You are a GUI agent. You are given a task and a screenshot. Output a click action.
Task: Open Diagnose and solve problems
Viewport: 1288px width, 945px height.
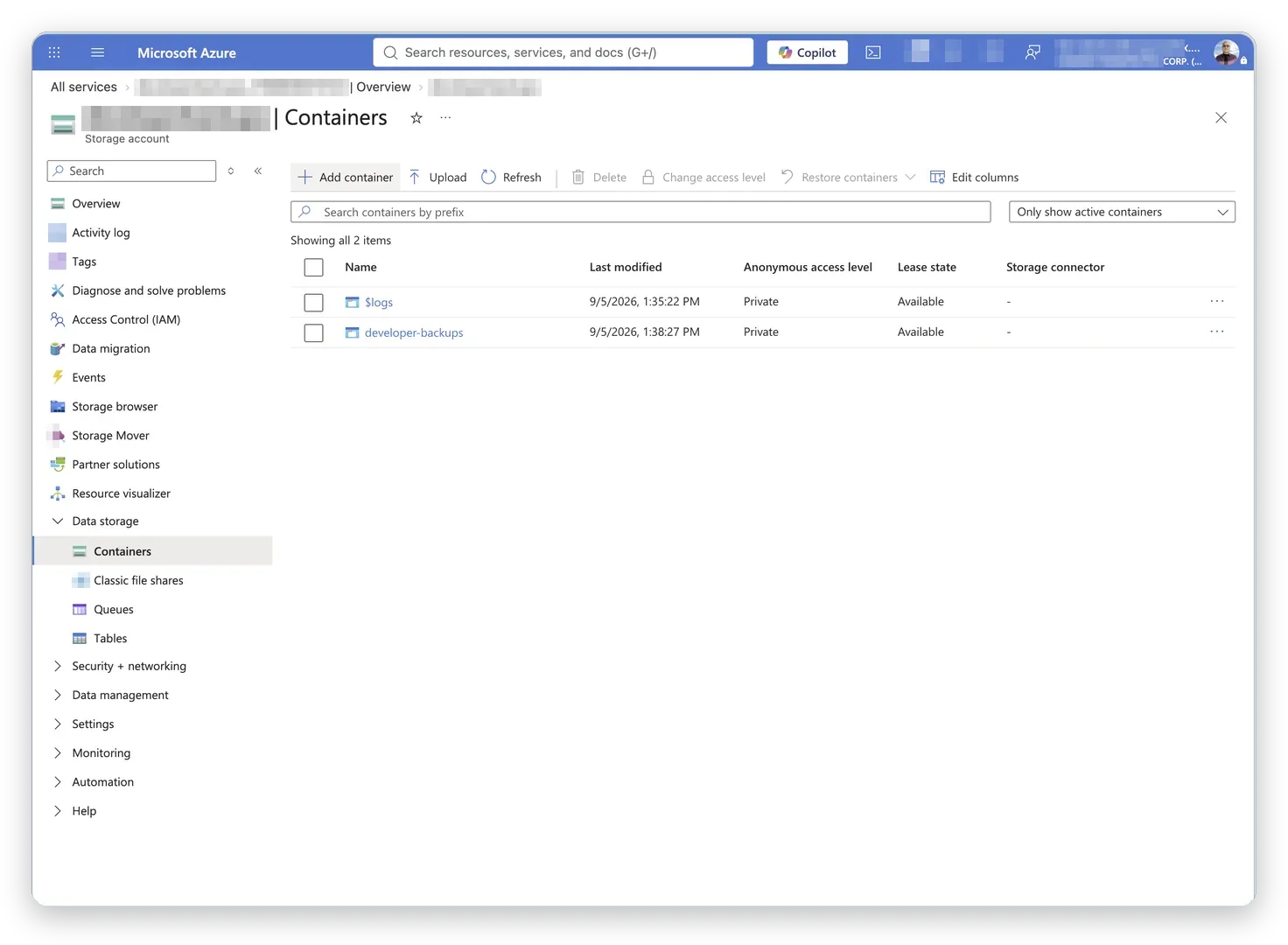[x=149, y=290]
